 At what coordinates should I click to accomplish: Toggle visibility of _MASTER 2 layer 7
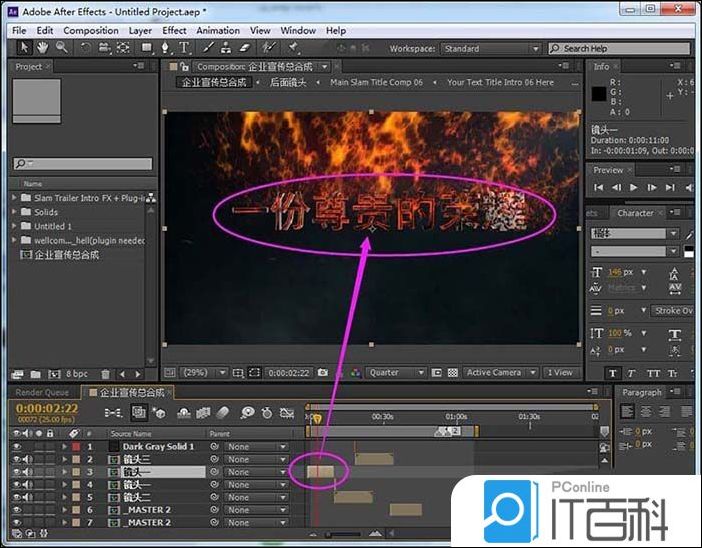16,522
